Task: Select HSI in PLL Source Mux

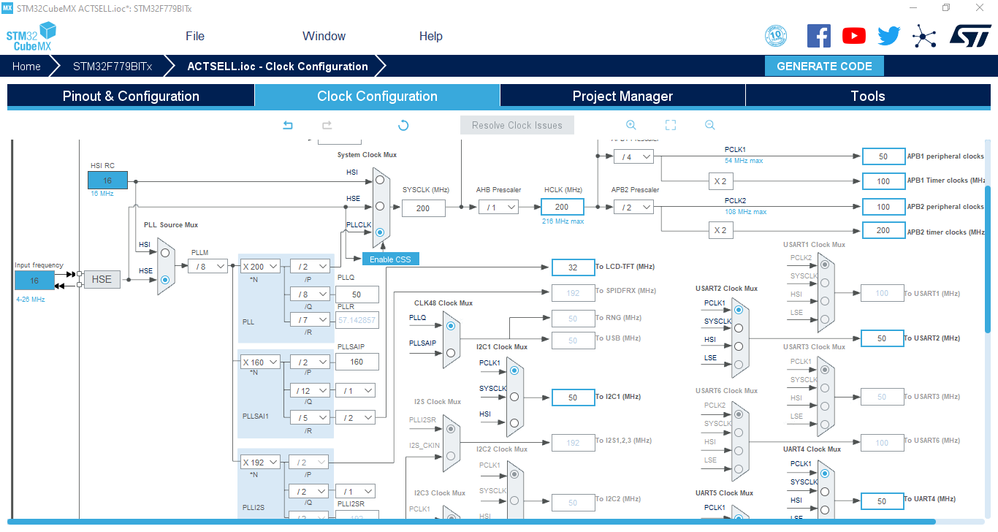Action: (165, 253)
